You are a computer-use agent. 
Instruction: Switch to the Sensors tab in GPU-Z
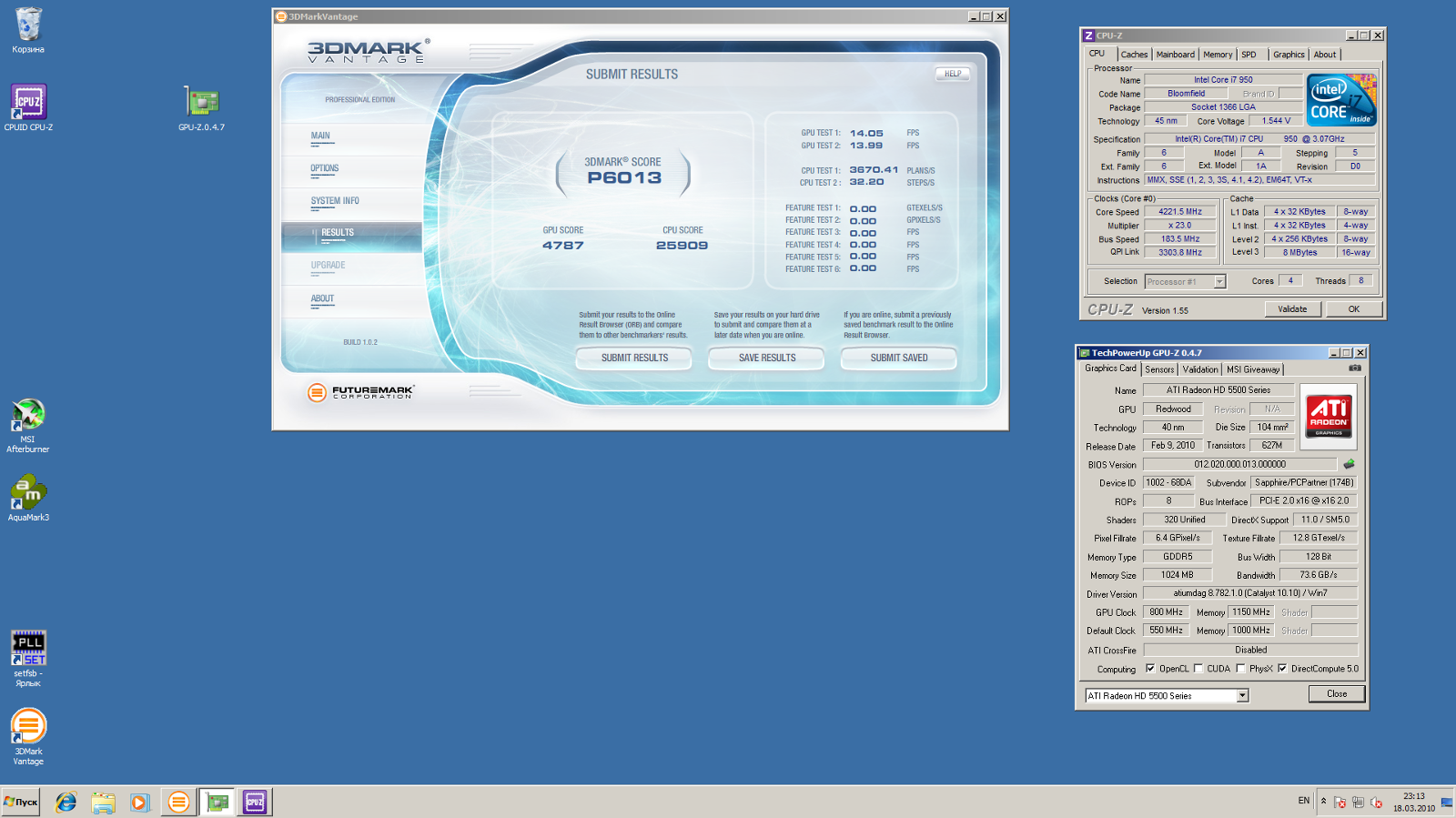[1159, 369]
